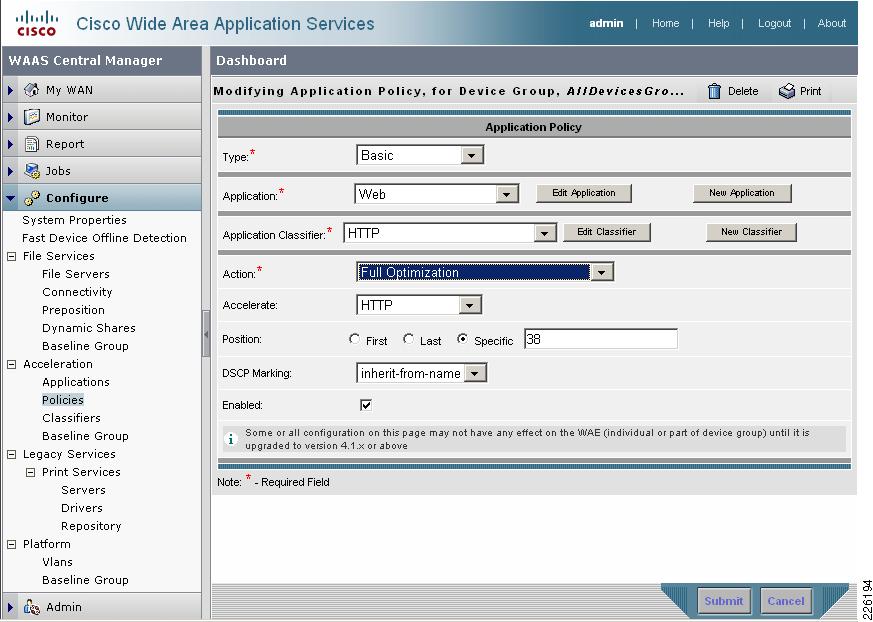
Task: Click the Dashboard title bar text
Action: (251, 60)
